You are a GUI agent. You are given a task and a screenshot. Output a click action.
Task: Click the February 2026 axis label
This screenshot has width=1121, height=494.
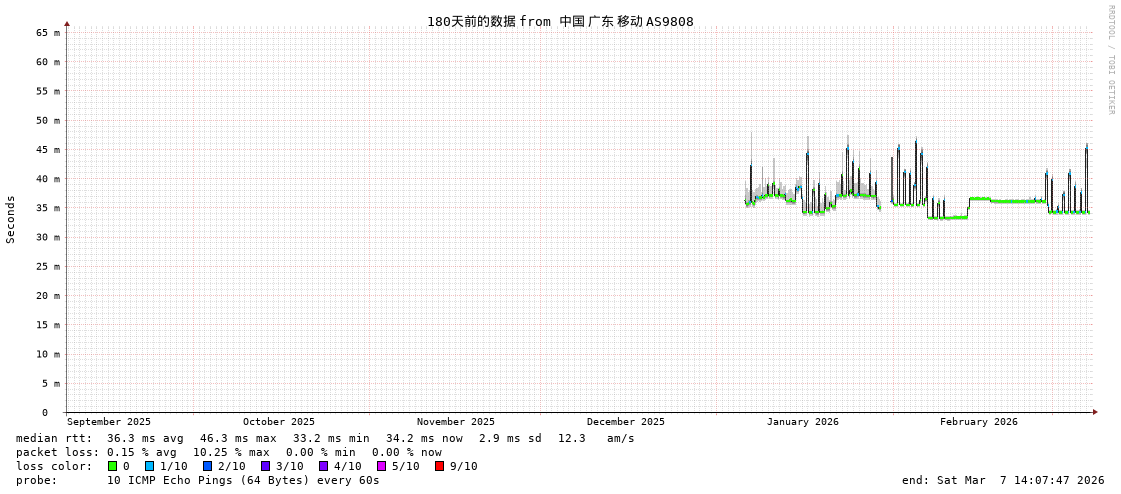(x=978, y=422)
